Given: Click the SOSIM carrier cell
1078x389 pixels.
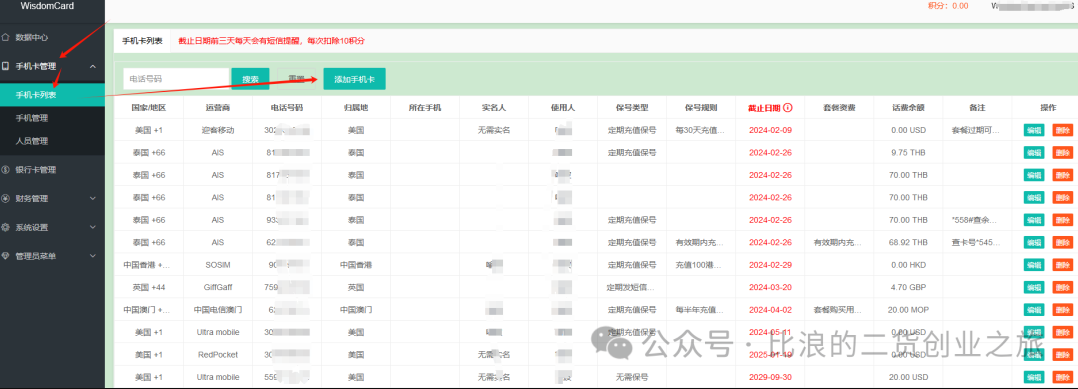Looking at the screenshot, I should [x=218, y=265].
